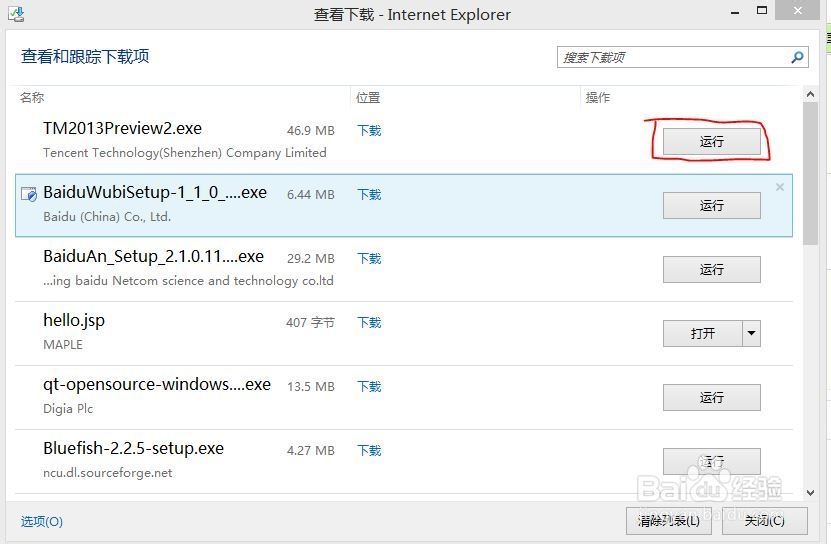This screenshot has width=831, height=544.
Task: Click the 关闭(C) close button
Action: pos(765,521)
